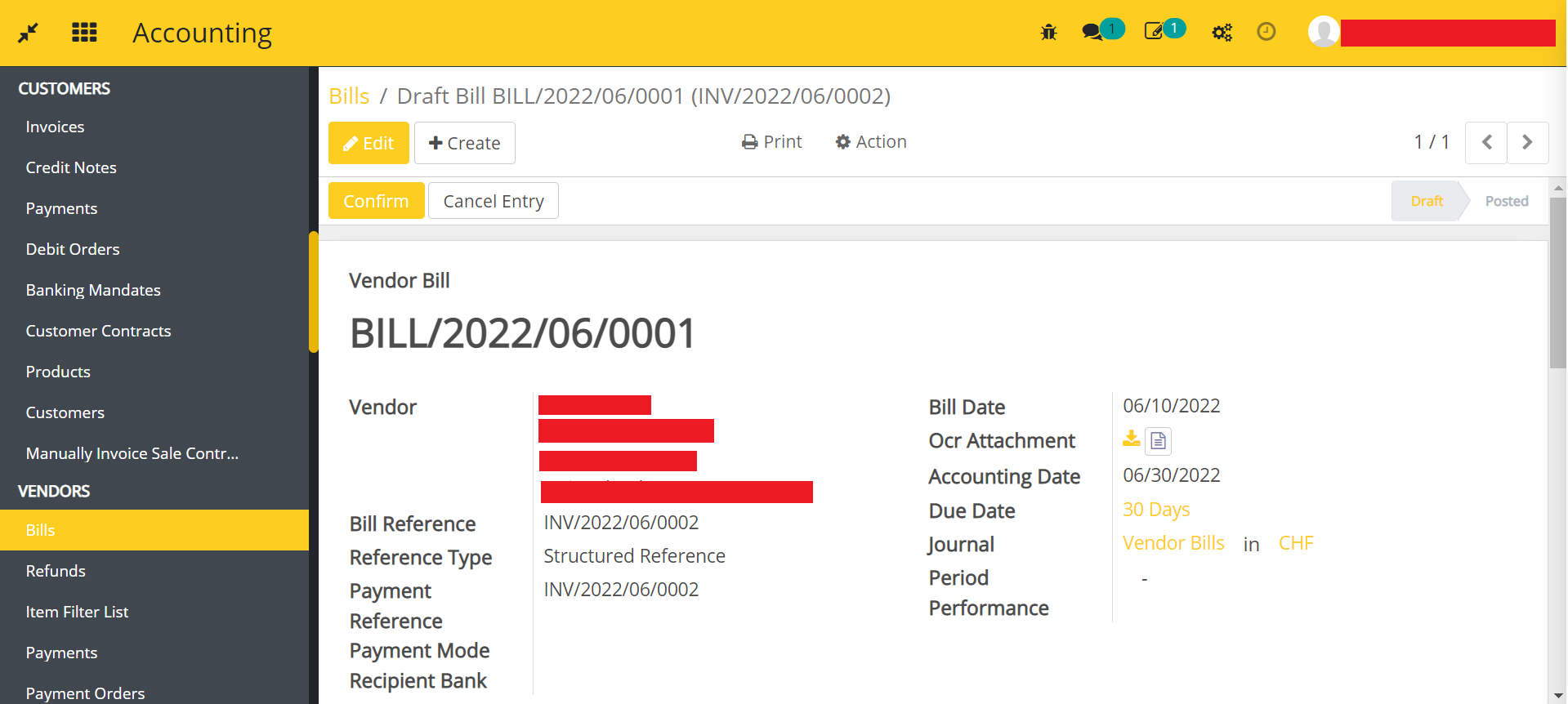Click the Bills breadcrumb link
Image resolution: width=1568 pixels, height=704 pixels.
(349, 96)
